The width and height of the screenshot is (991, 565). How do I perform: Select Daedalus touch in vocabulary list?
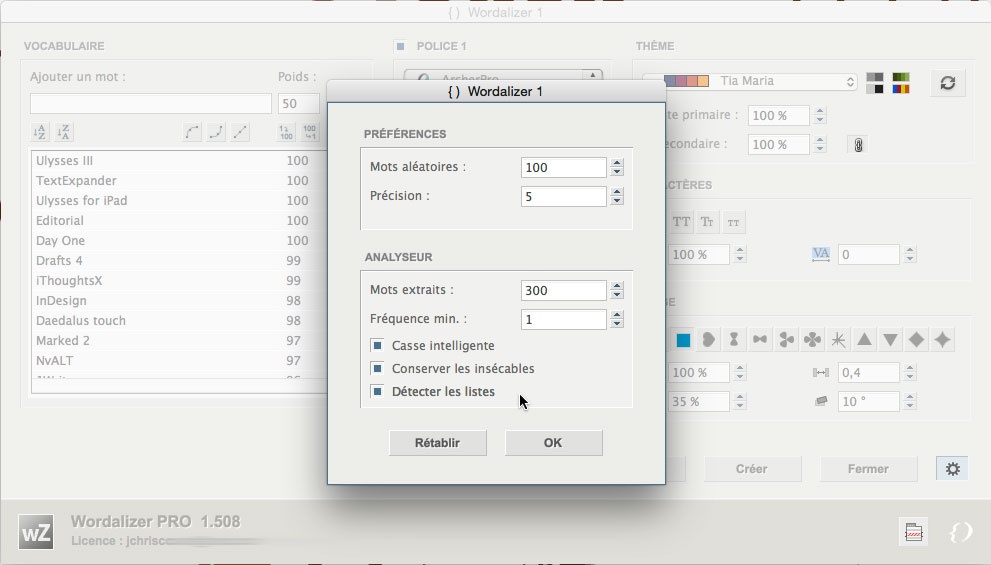coord(179,320)
